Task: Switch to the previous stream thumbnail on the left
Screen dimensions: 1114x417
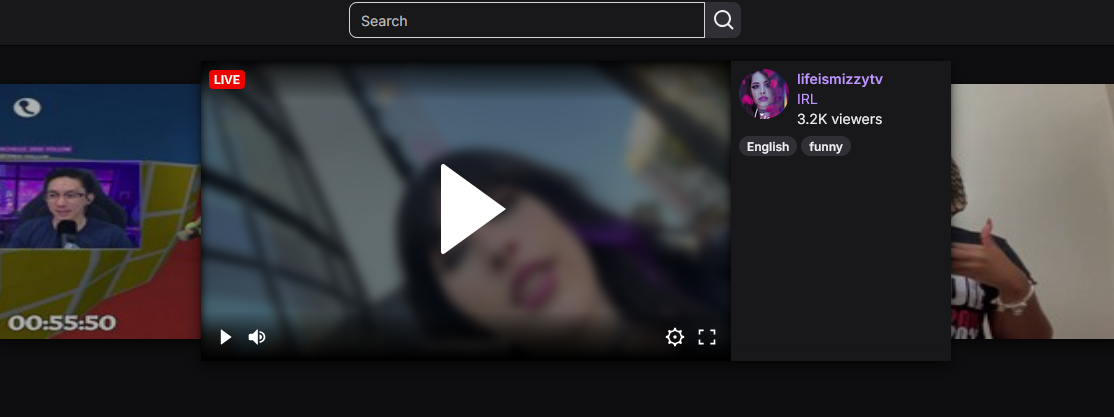Action: pyautogui.click(x=100, y=211)
